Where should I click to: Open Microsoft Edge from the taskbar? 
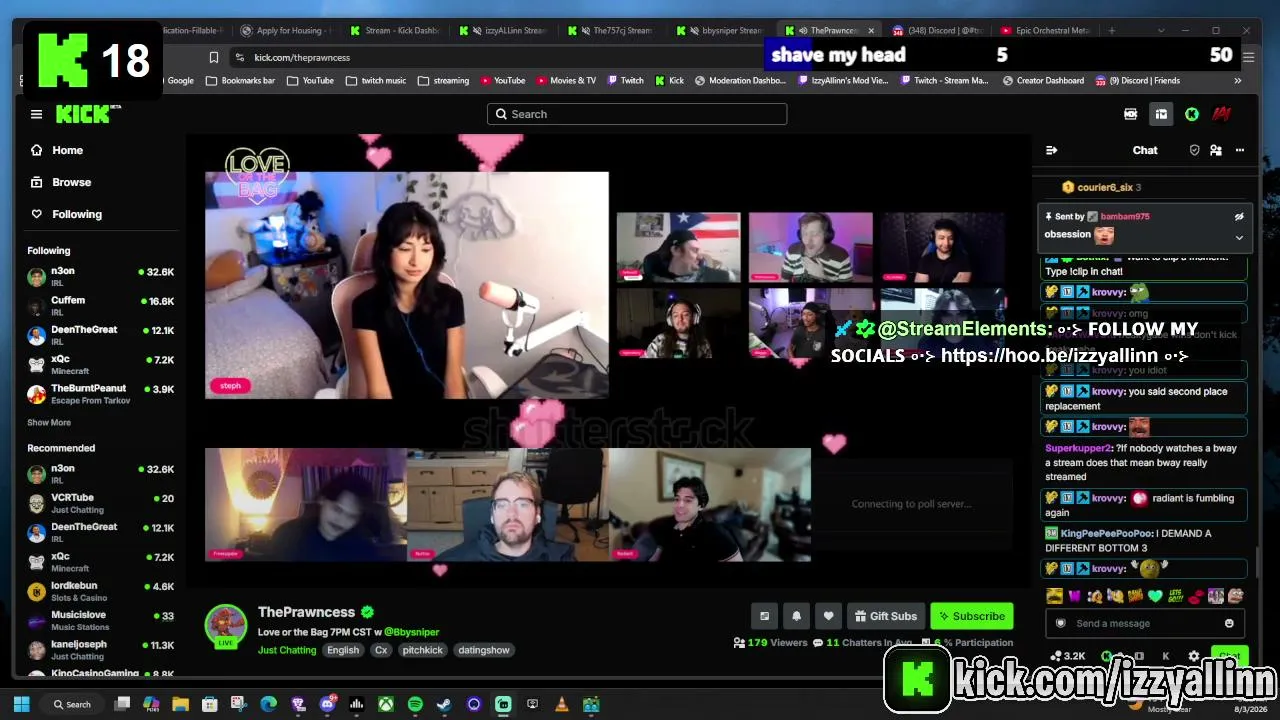pyautogui.click(x=268, y=704)
